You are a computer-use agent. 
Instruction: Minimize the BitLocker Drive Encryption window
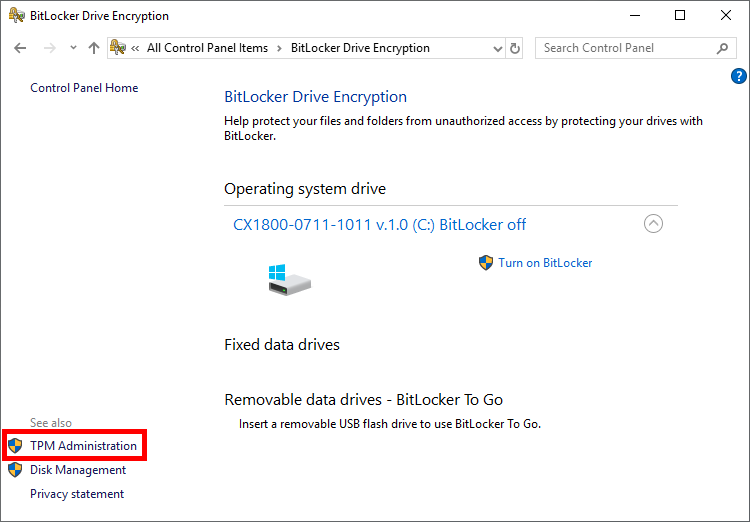pyautogui.click(x=635, y=15)
